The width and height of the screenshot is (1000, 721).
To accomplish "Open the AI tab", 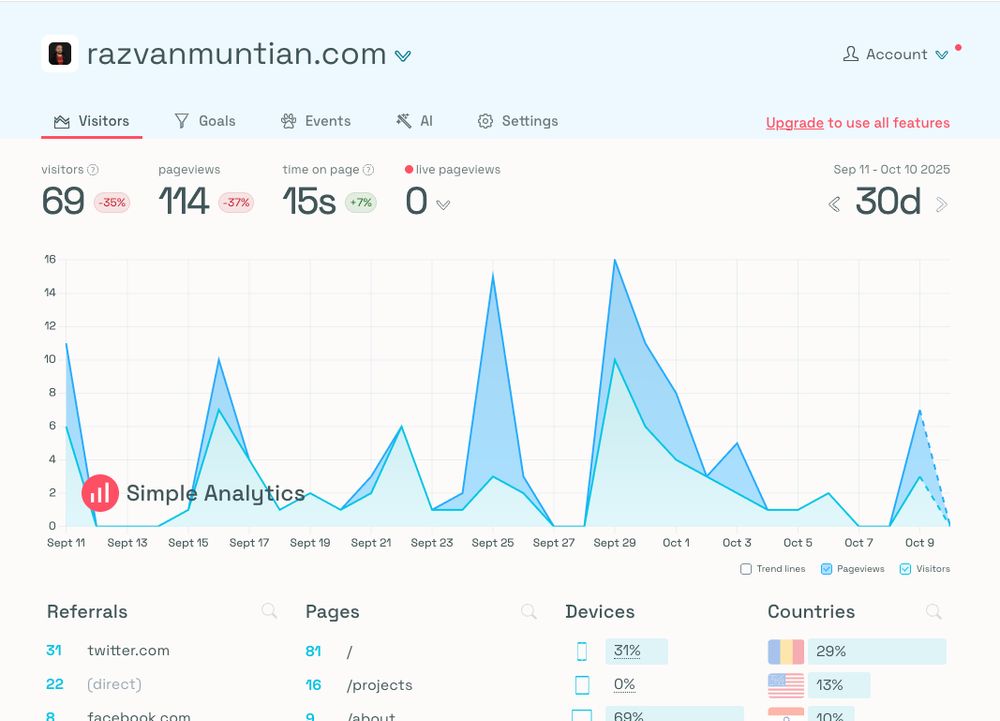I will [414, 121].
